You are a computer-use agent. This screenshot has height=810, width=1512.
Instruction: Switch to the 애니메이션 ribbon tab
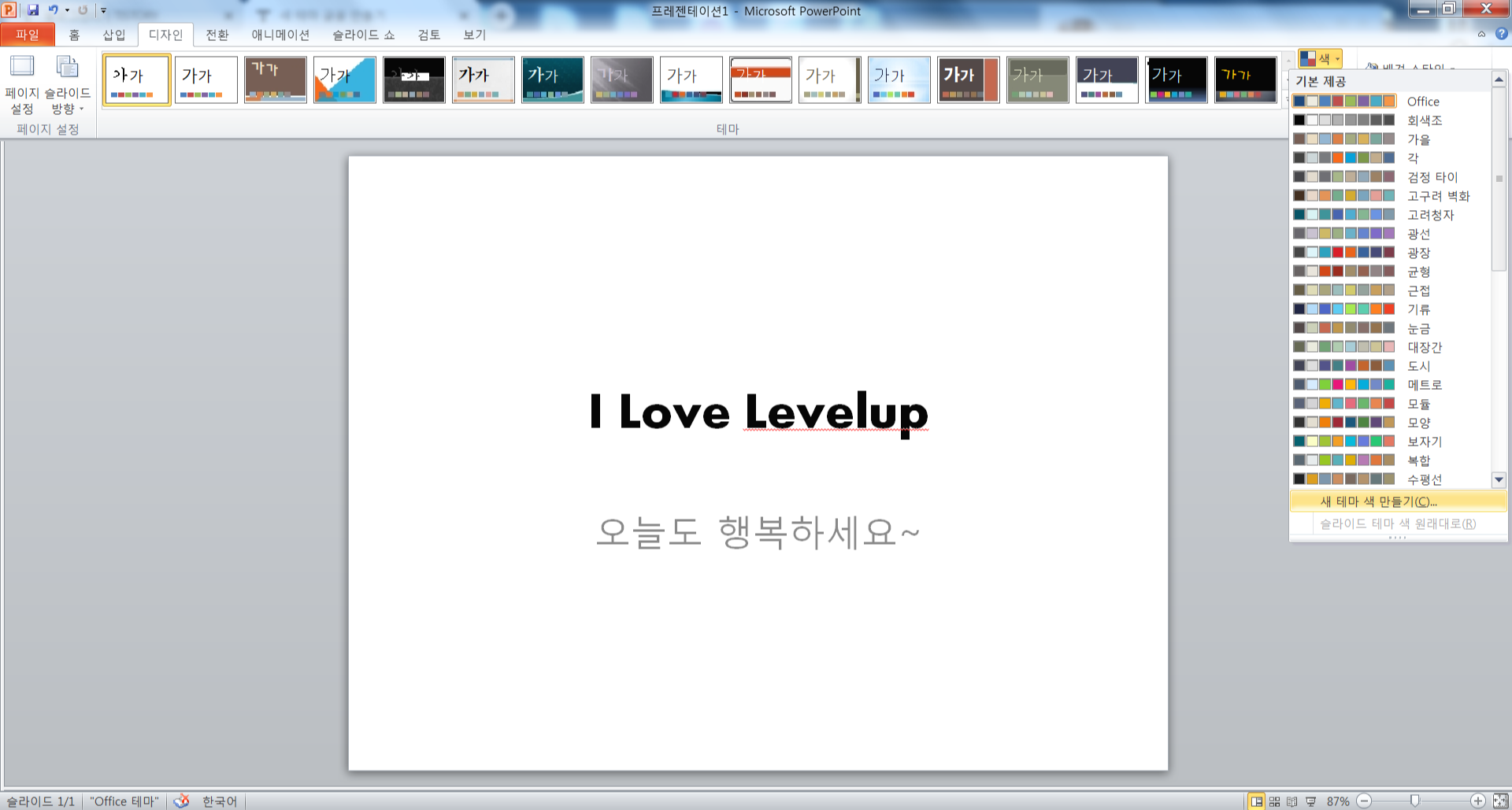pos(280,35)
